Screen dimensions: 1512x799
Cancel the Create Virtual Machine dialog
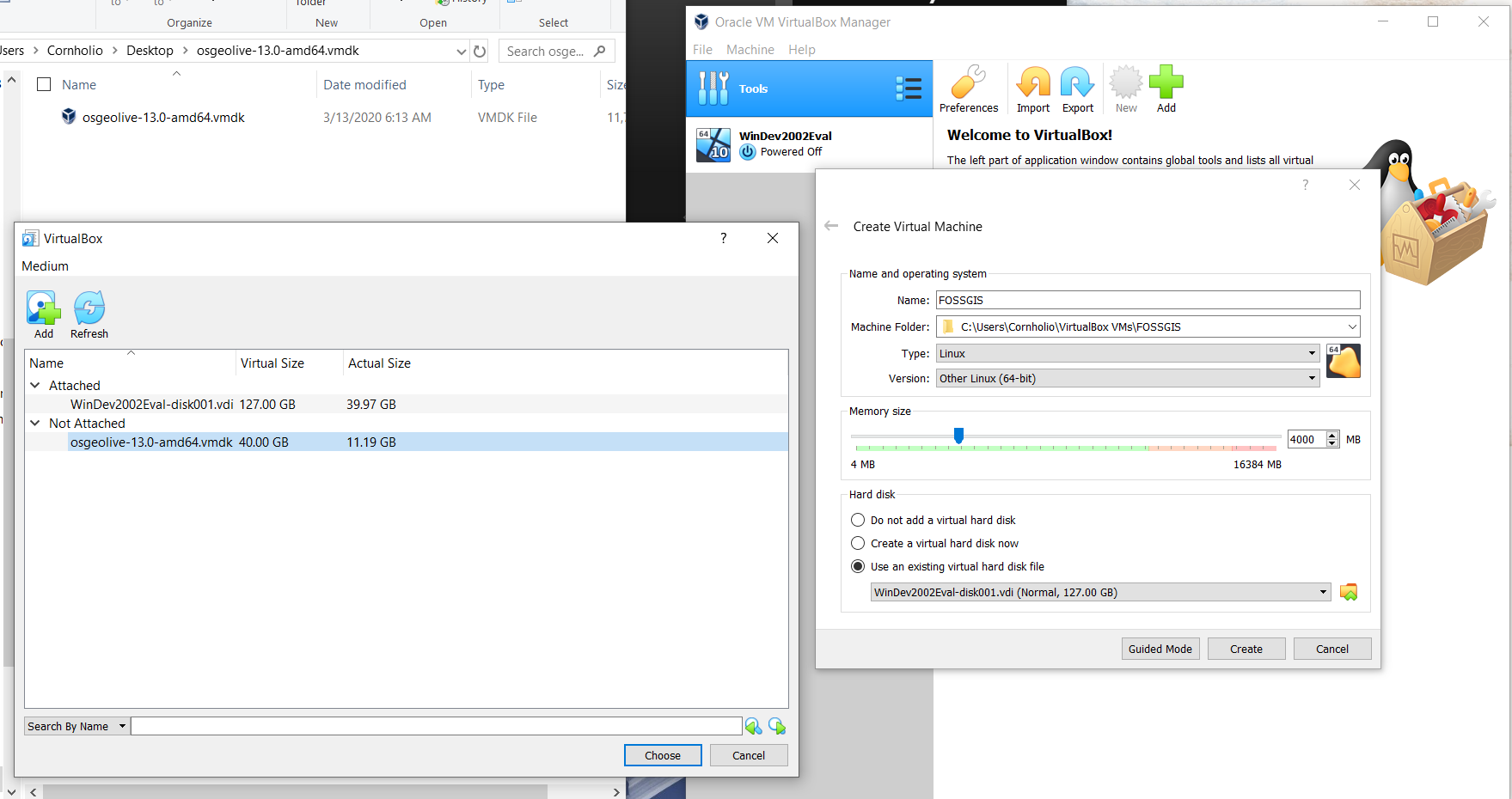coord(1332,649)
